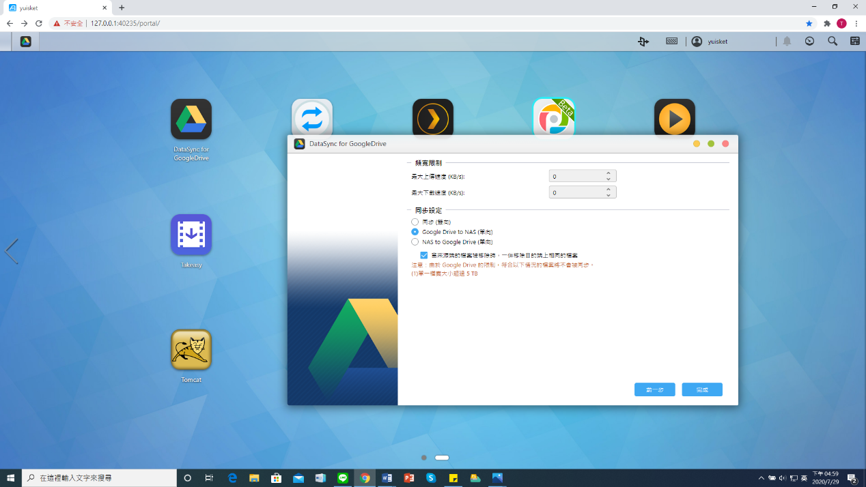Open the Chrome three-dot menu
Screen dimensions: 866x487
(857, 23)
